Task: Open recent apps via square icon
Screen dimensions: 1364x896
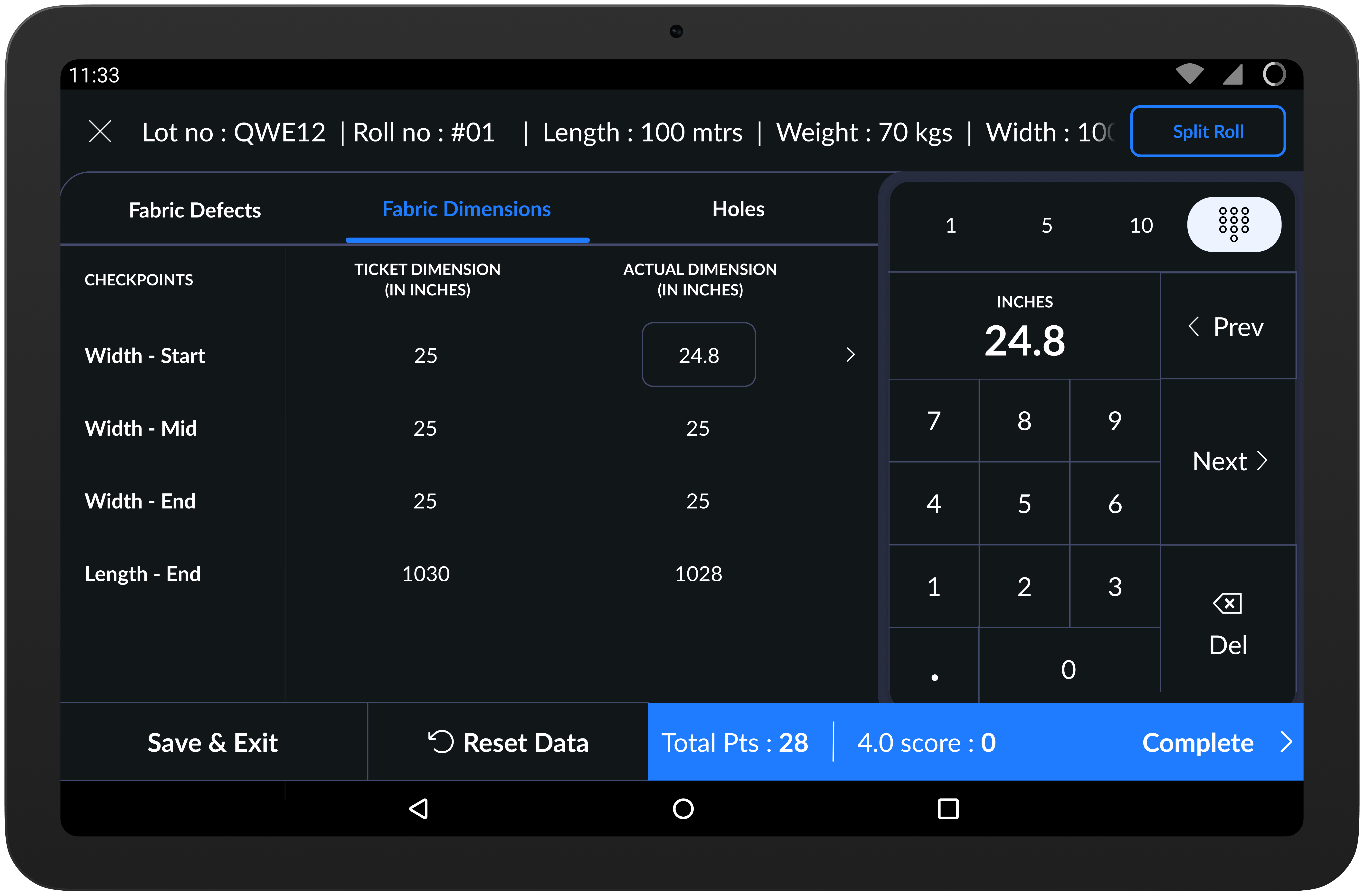Action: click(948, 808)
